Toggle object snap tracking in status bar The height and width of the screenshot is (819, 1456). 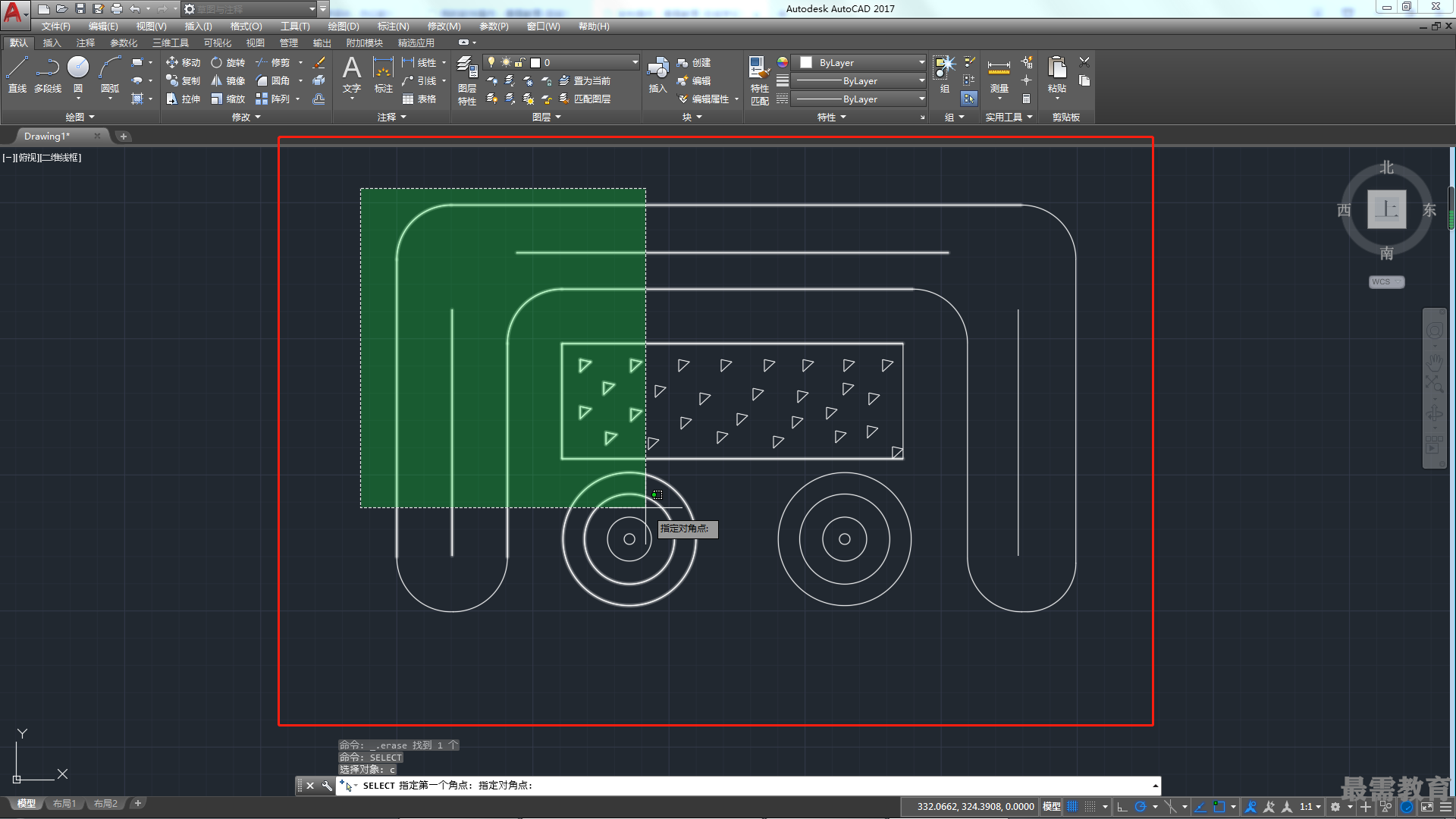click(1200, 806)
